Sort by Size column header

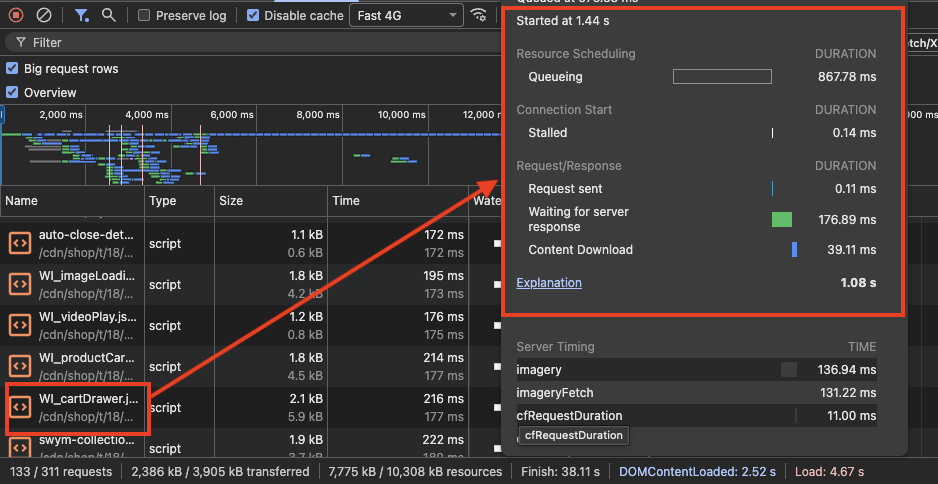coord(271,201)
